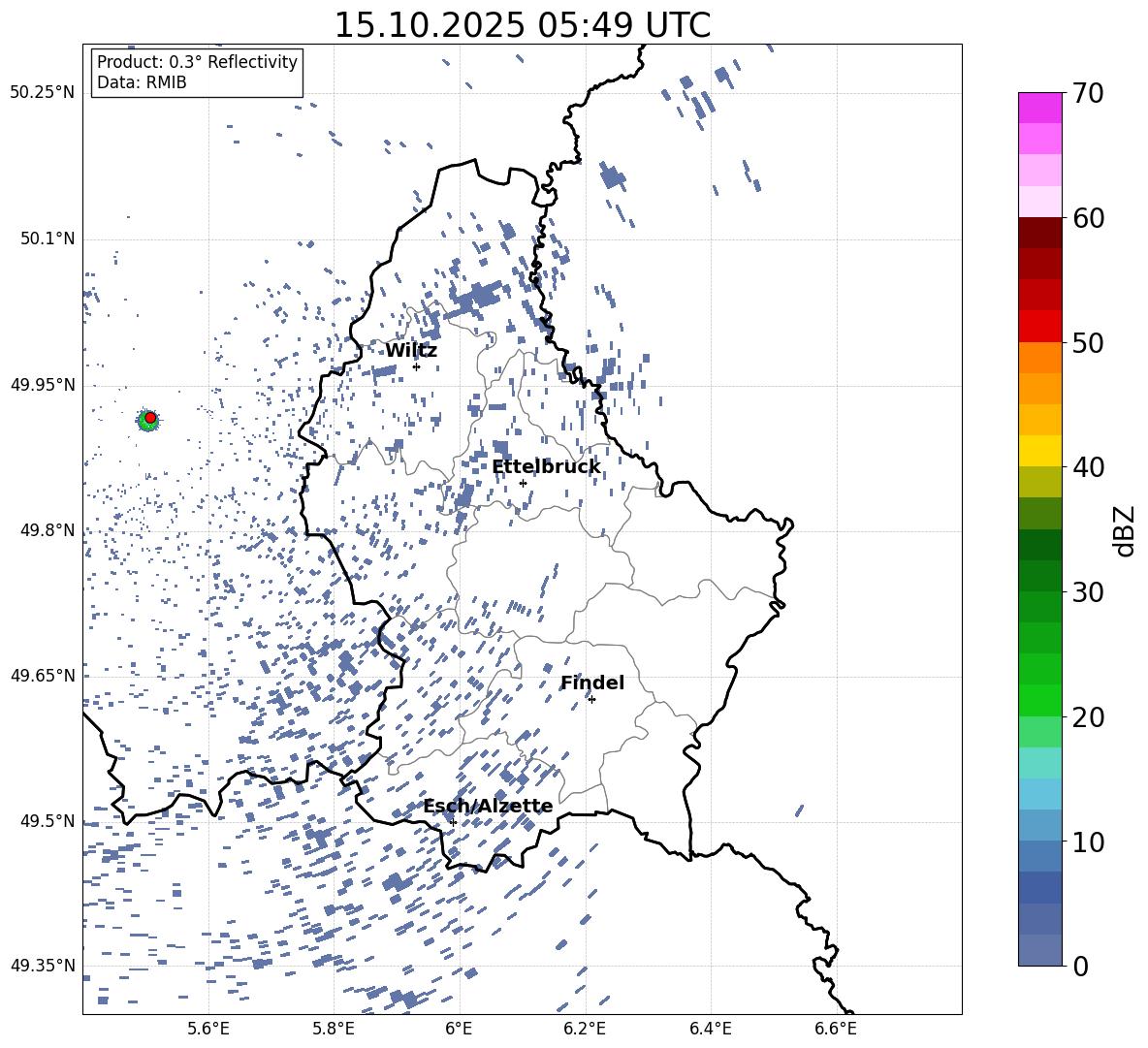The image size is (1148, 1048).
Task: Click the Wiltz station cross marker
Action: tap(417, 367)
